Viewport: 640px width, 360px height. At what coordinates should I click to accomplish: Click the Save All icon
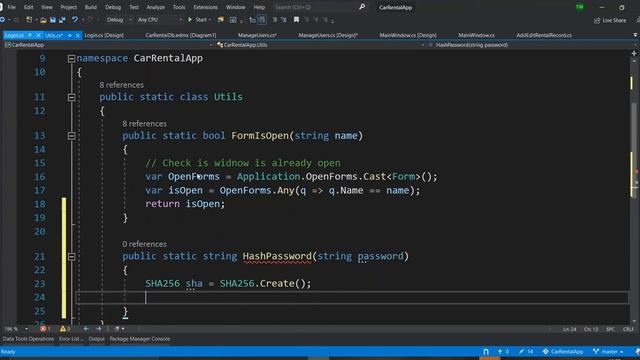click(62, 20)
